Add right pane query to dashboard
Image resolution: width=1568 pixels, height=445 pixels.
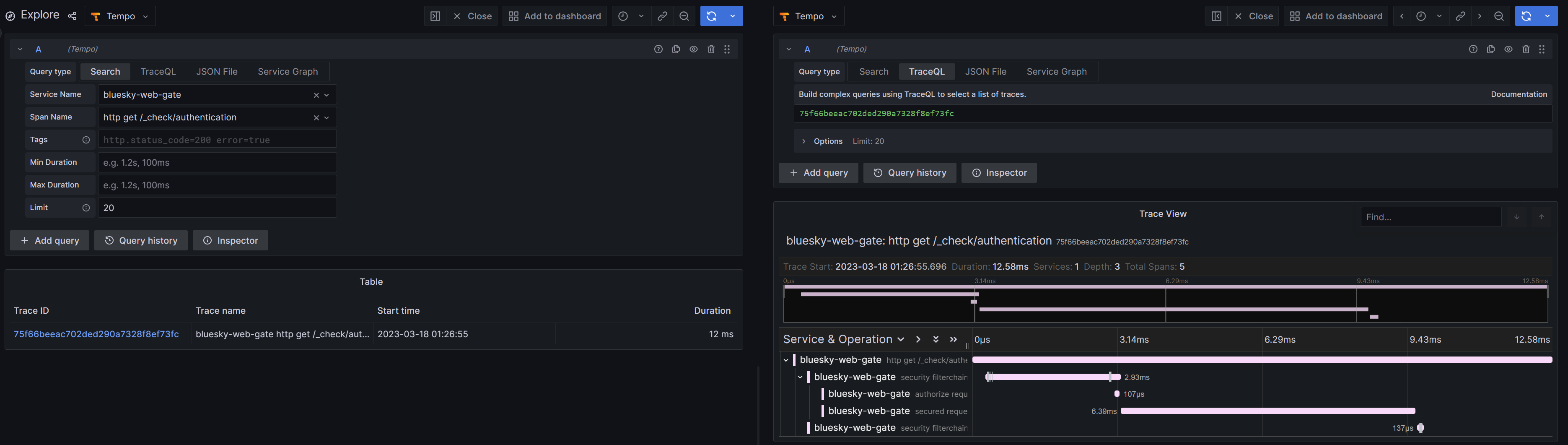[x=1335, y=16]
